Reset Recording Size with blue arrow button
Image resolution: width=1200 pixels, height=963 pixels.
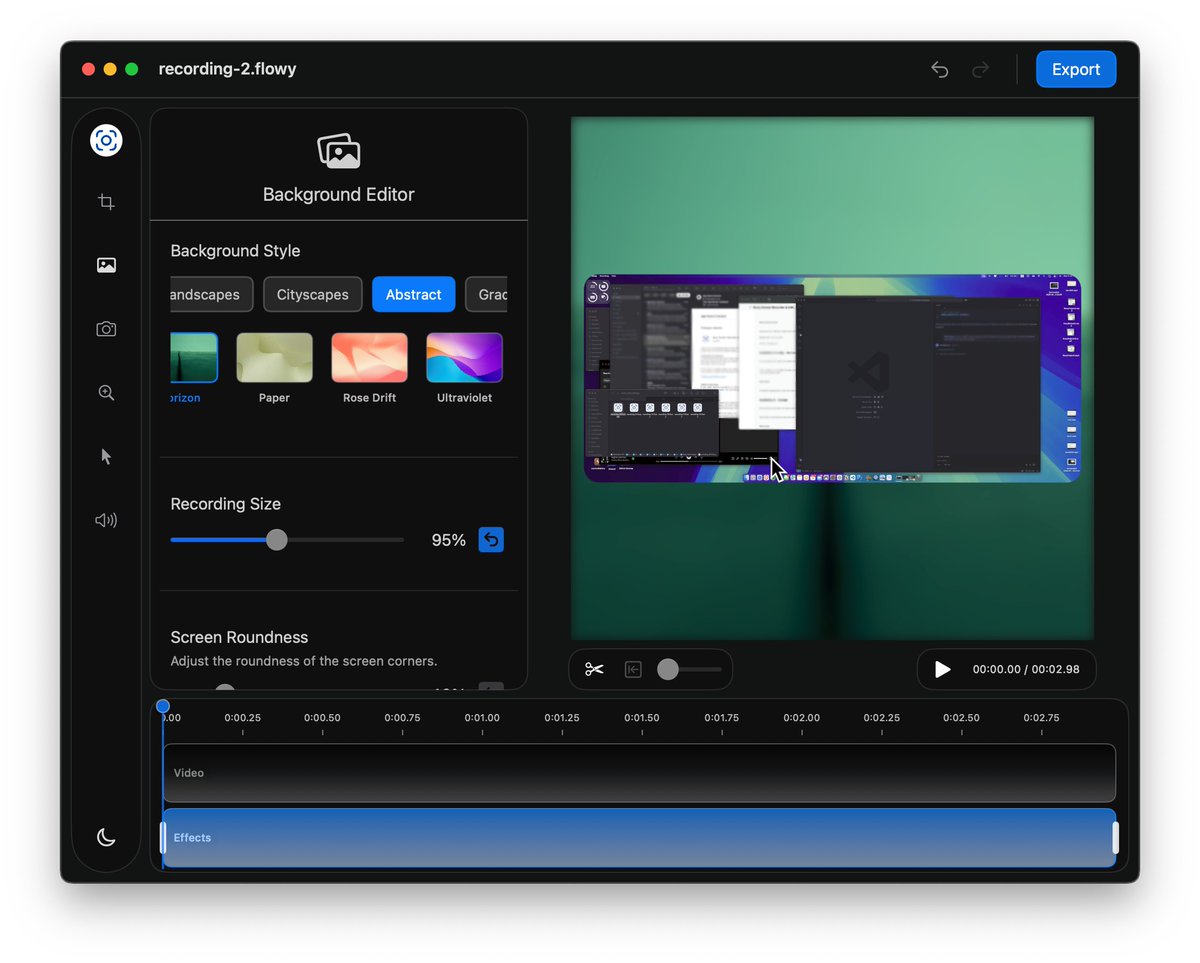click(491, 540)
